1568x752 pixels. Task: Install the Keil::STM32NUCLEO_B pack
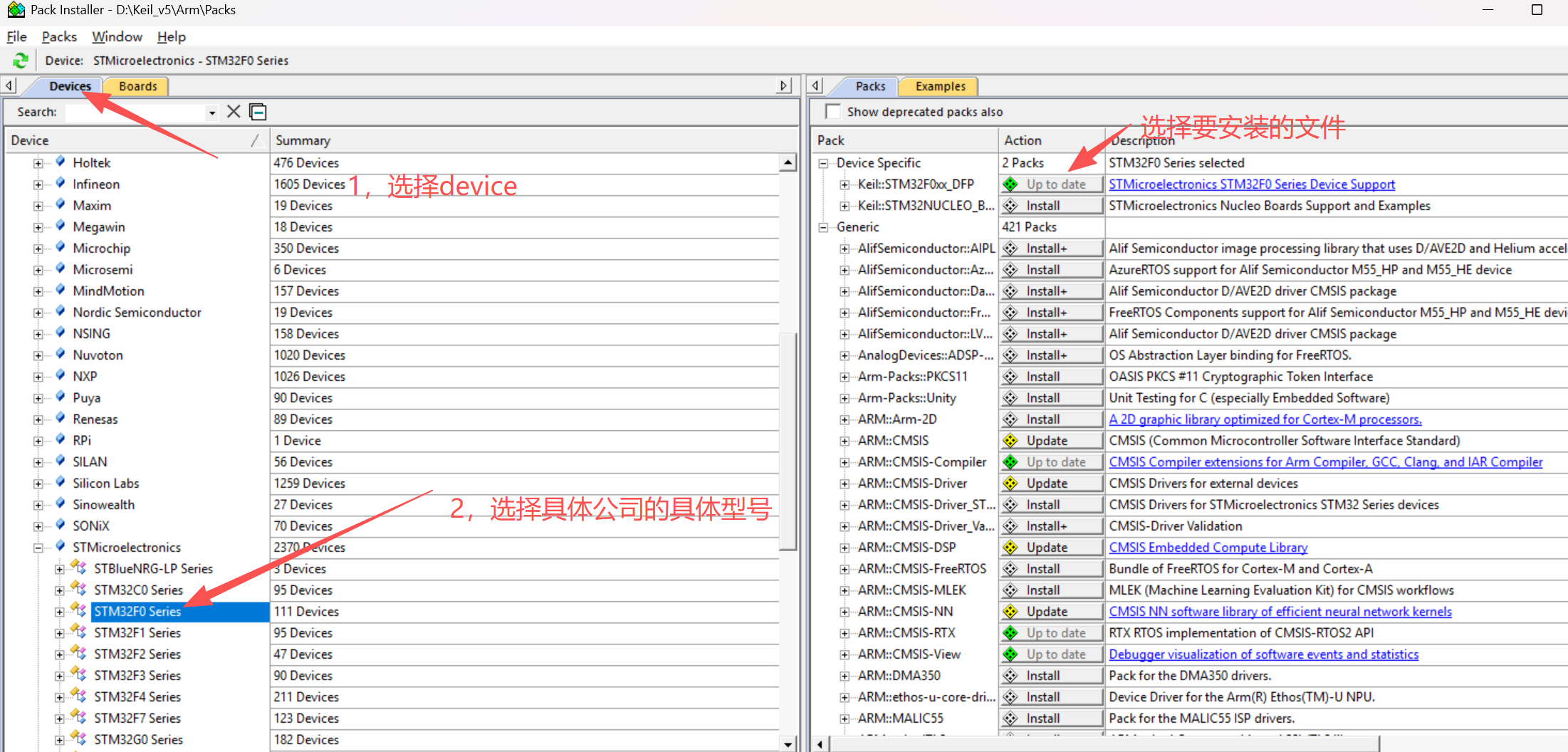coord(1052,206)
